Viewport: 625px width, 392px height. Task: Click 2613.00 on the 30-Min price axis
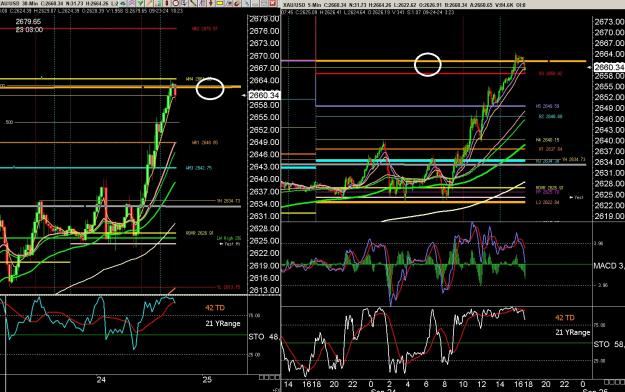(x=264, y=290)
